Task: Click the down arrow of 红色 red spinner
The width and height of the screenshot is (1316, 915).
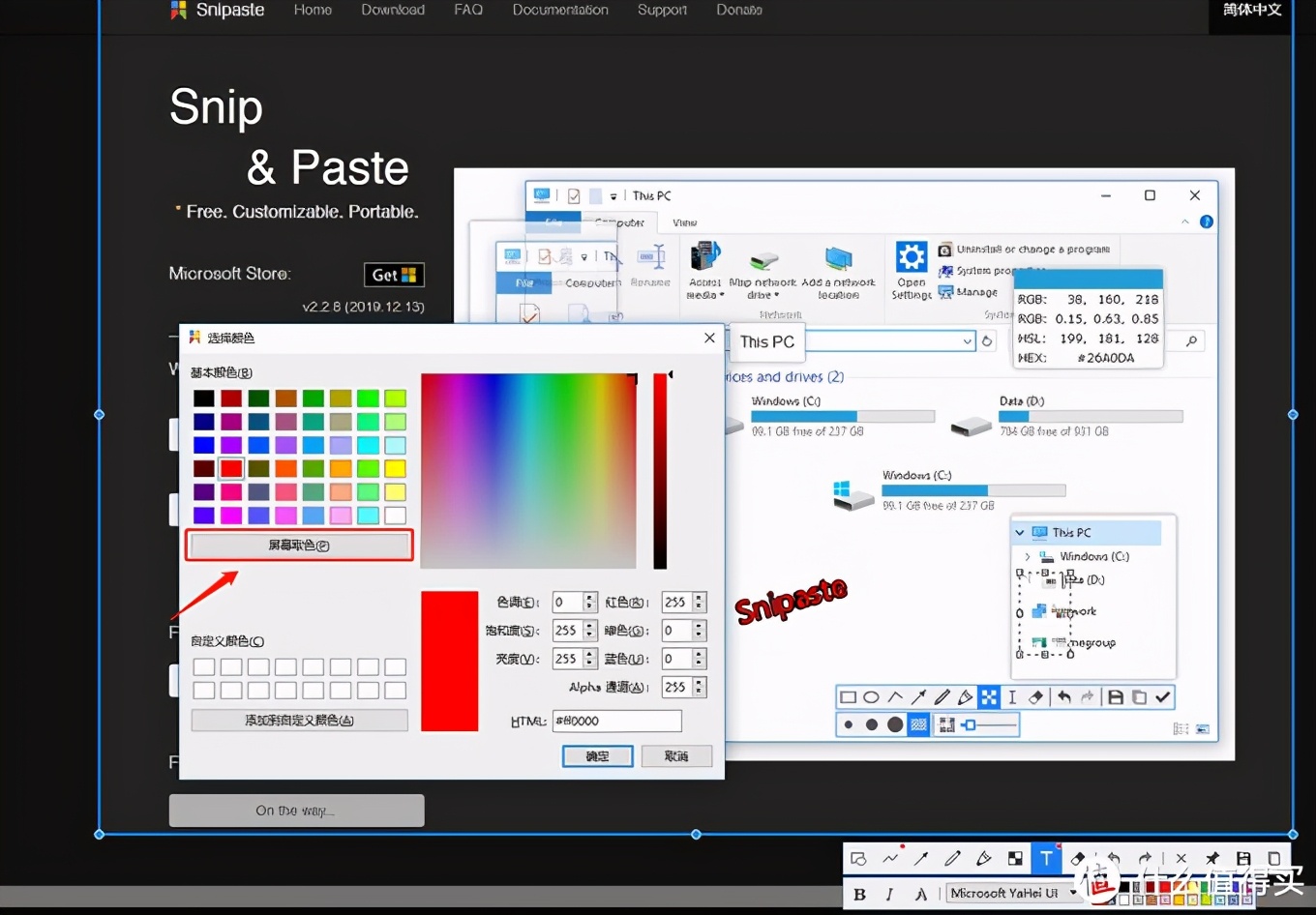Action: click(700, 607)
